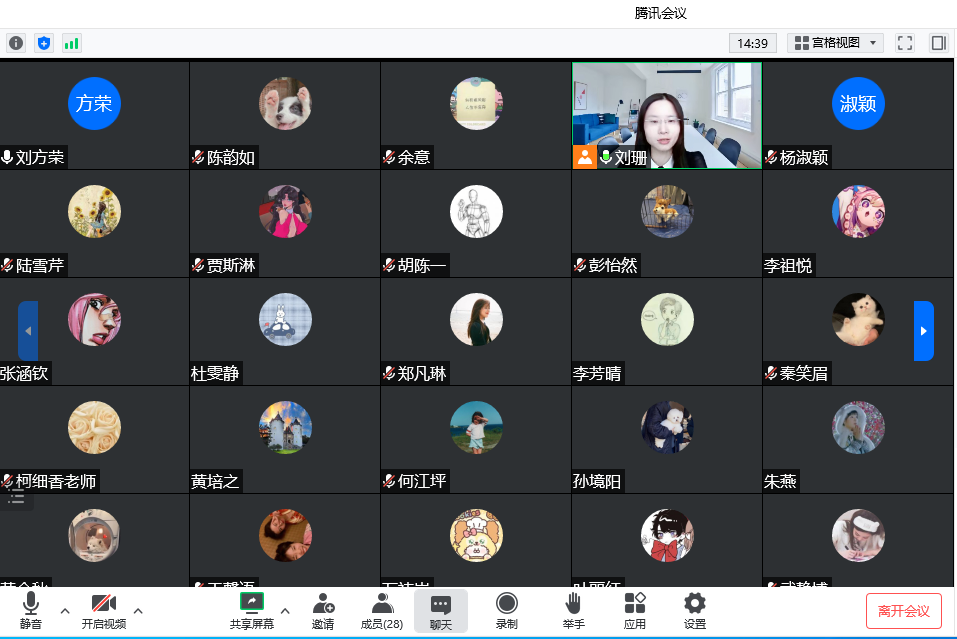Open the meeting info icon

pyautogui.click(x=16, y=43)
